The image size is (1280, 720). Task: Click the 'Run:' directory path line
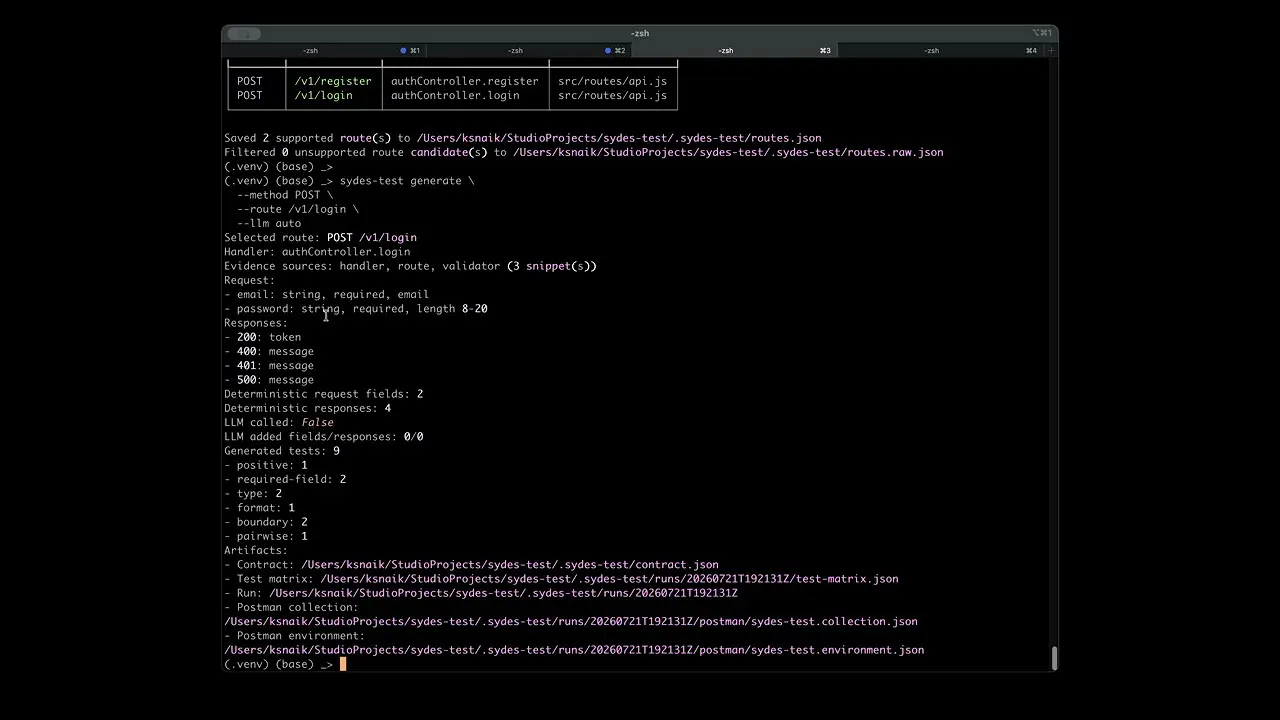[x=481, y=593]
